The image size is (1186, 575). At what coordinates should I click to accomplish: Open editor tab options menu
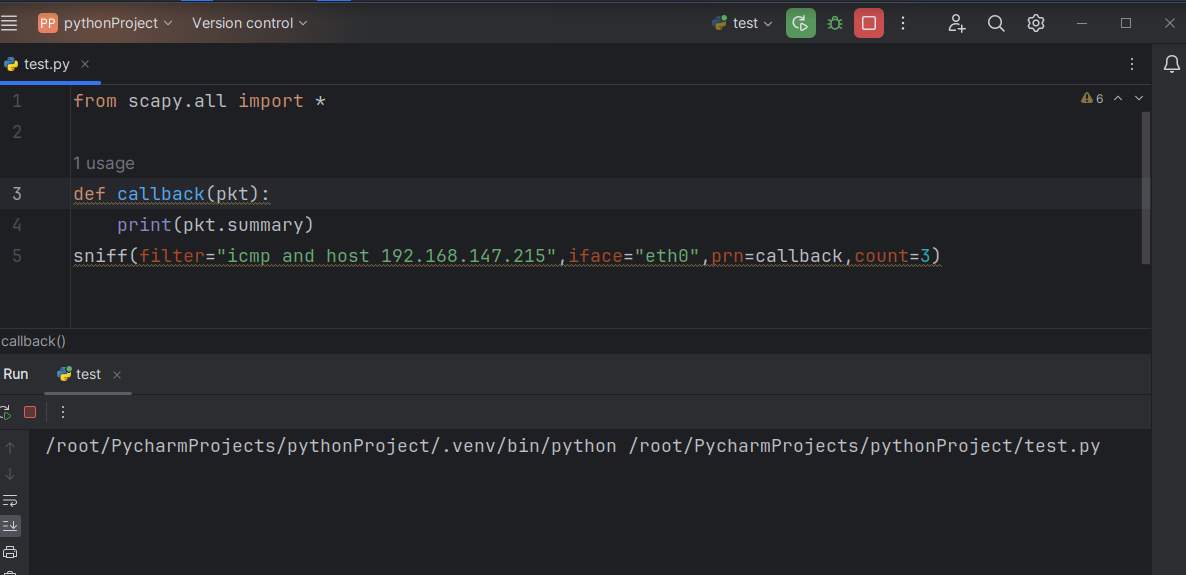(x=1132, y=64)
